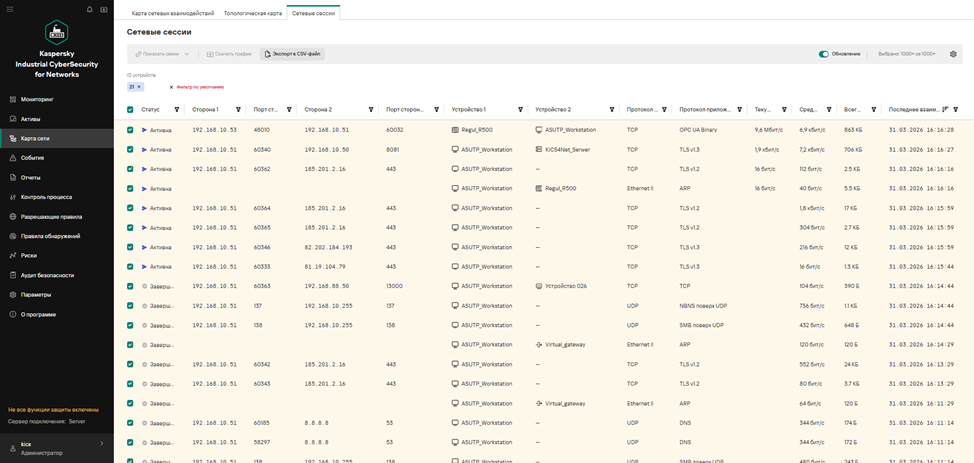
Task: Uncheck the Regul_R500 OPC UA Binary session row
Action: pyautogui.click(x=130, y=130)
